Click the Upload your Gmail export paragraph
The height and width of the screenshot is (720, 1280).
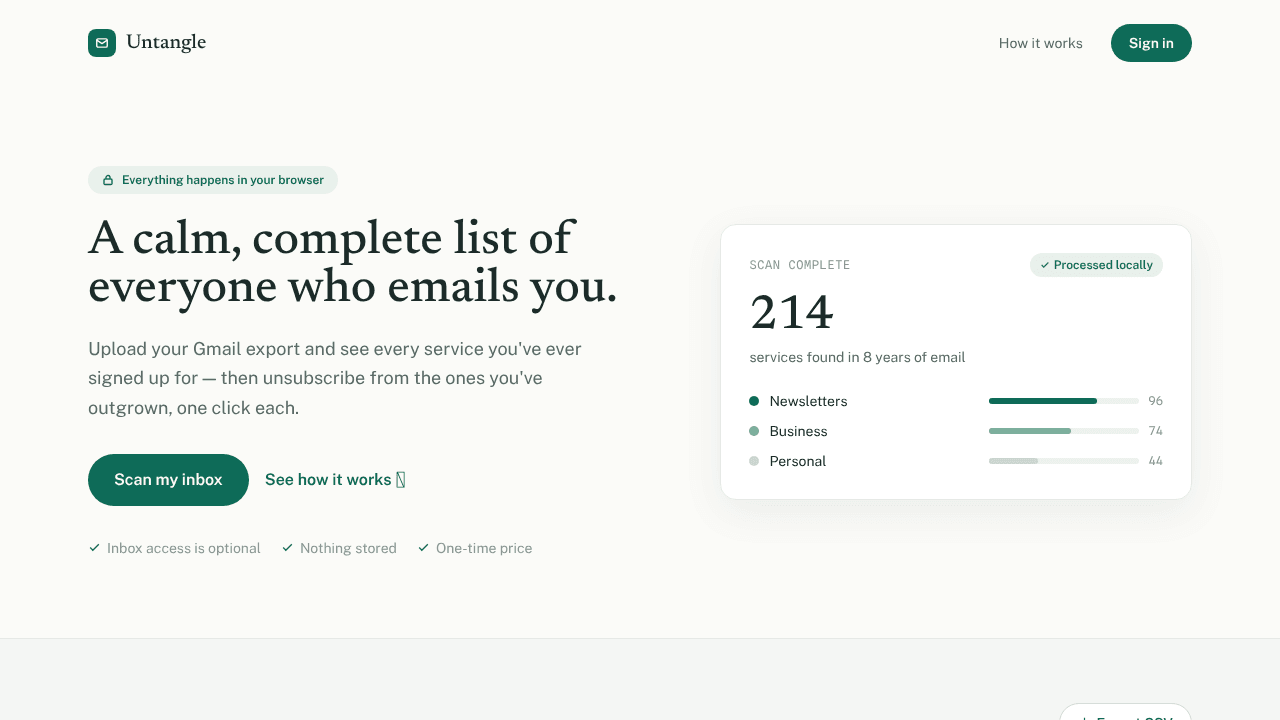tap(335, 378)
